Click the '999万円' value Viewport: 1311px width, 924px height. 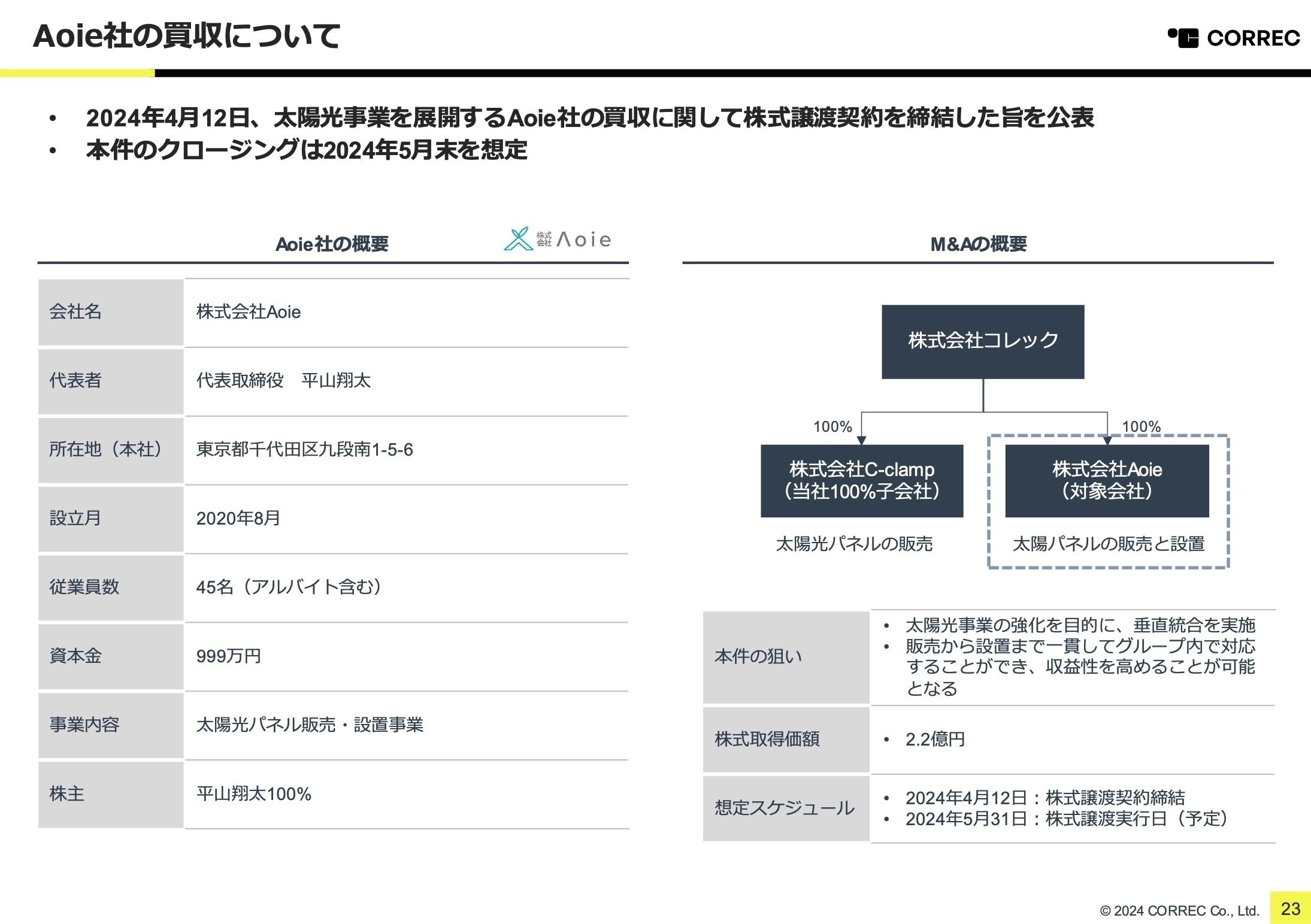point(229,656)
